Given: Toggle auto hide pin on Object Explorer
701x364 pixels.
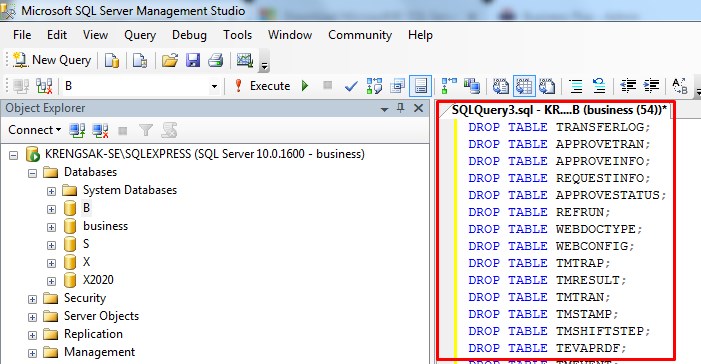Looking at the screenshot, I should click(401, 108).
